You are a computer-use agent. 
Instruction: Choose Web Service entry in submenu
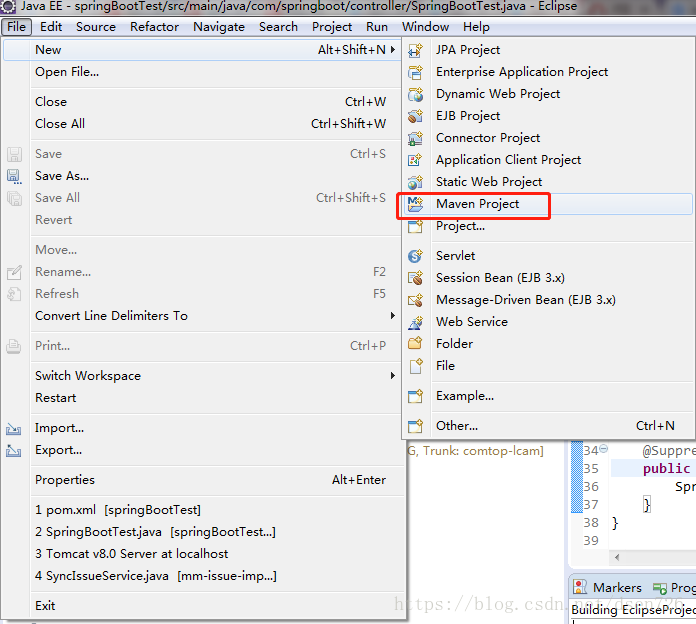coord(548,322)
